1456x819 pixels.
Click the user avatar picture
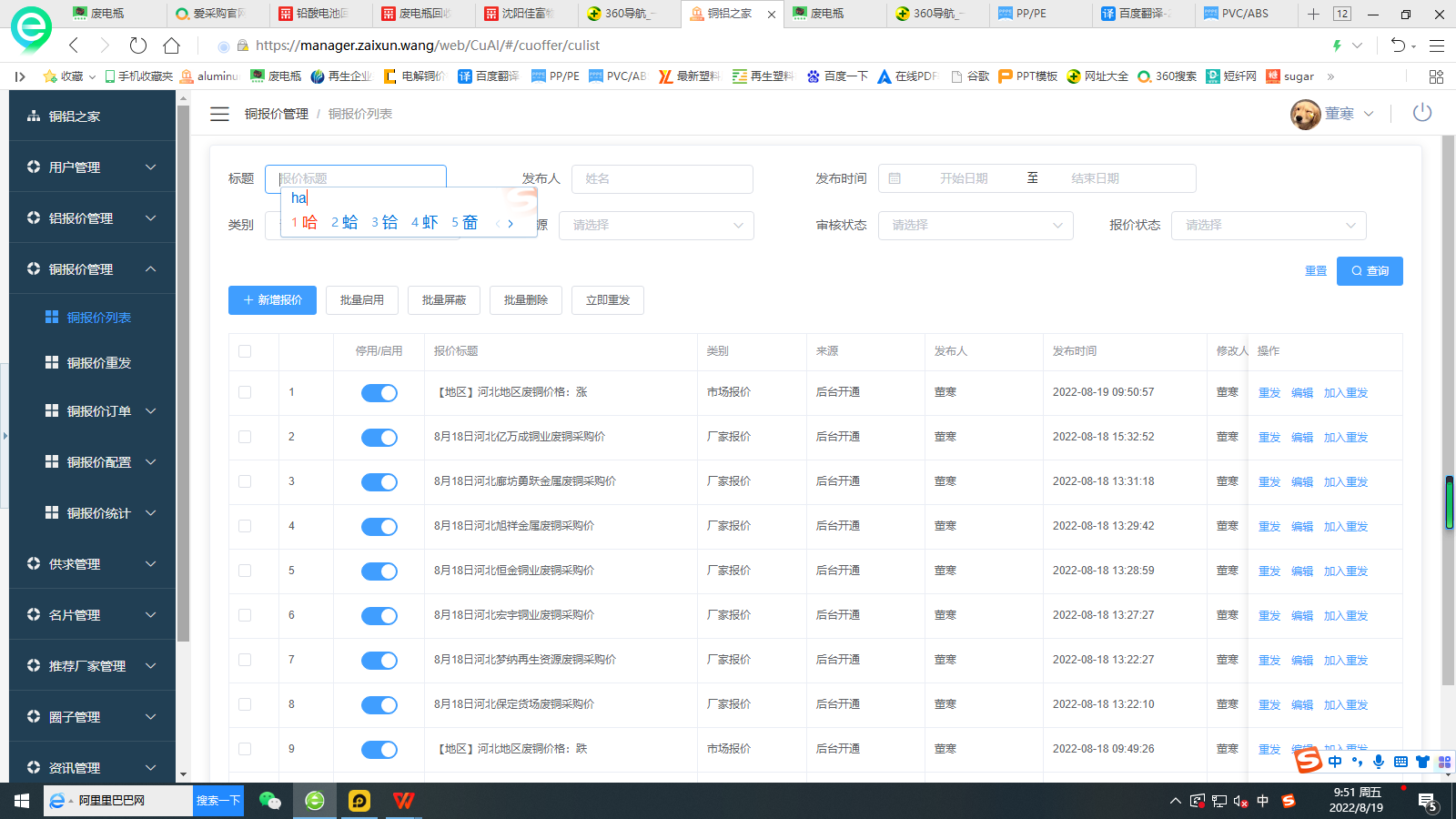pos(1305,114)
